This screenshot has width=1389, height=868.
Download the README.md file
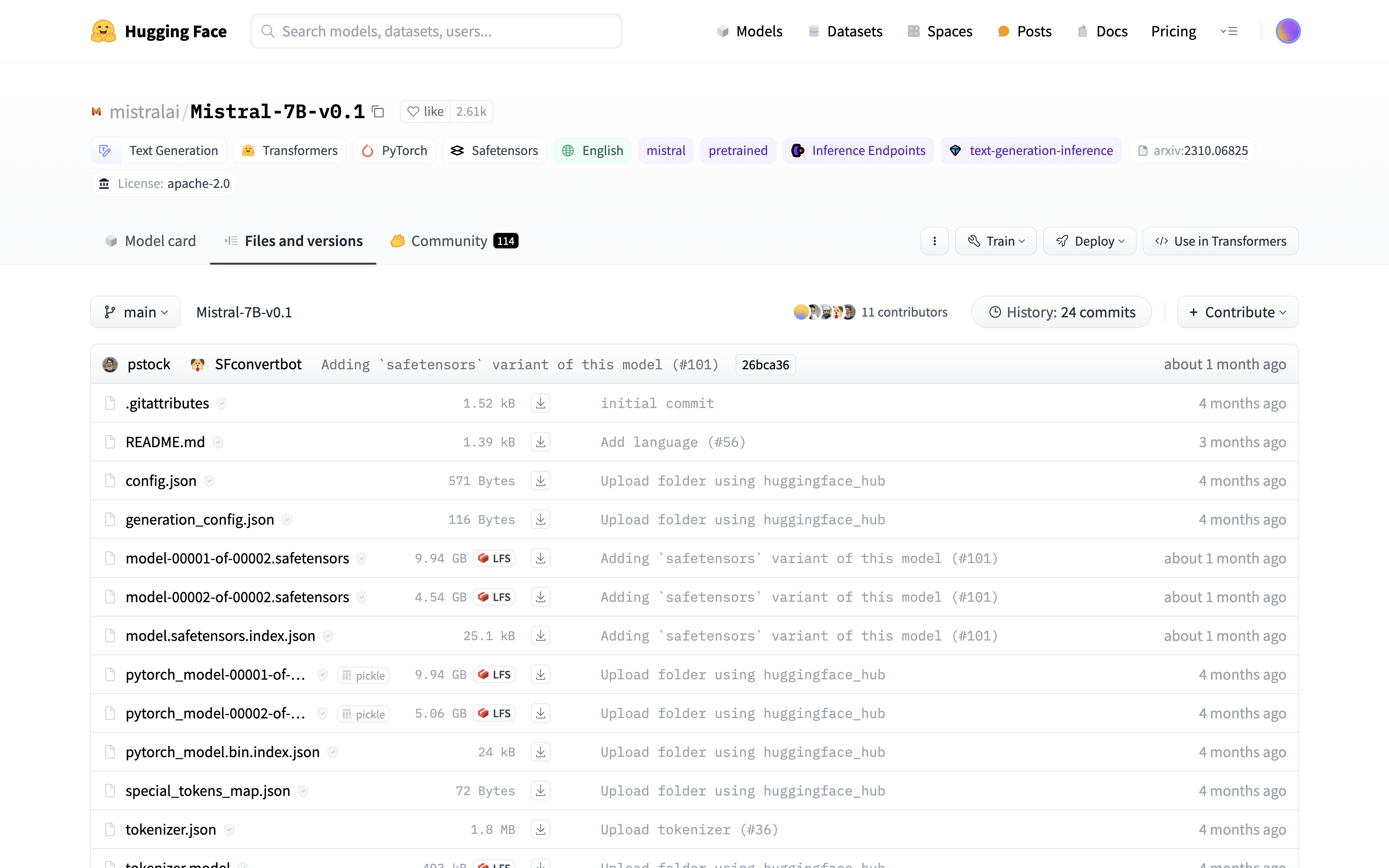pyautogui.click(x=540, y=442)
